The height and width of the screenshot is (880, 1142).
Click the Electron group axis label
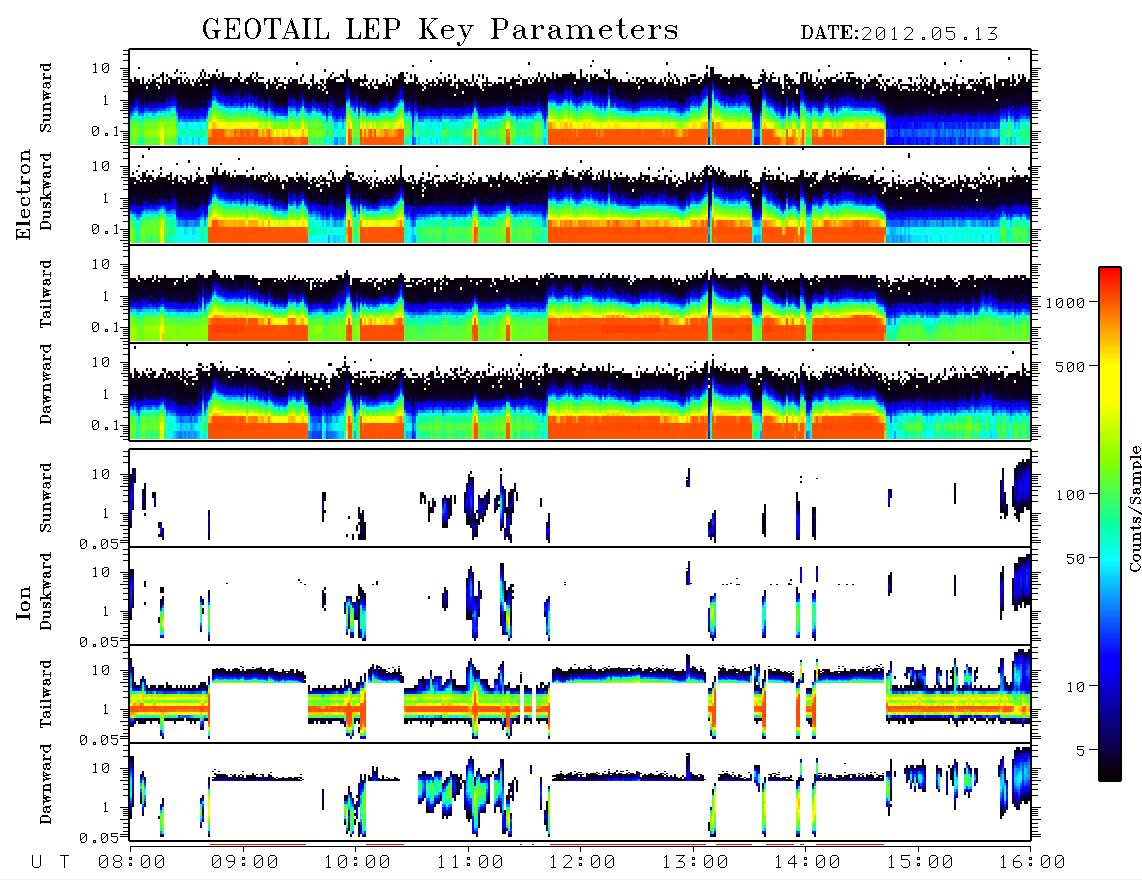(23, 194)
